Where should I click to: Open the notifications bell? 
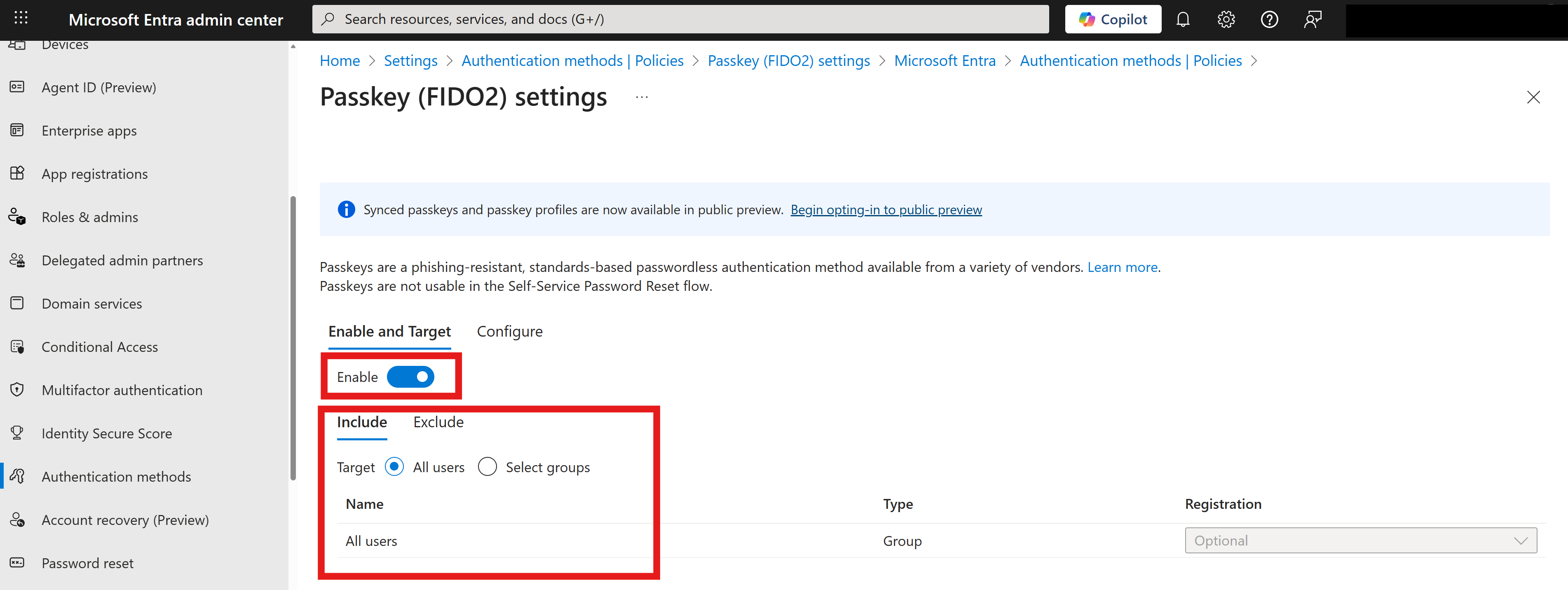[1183, 19]
